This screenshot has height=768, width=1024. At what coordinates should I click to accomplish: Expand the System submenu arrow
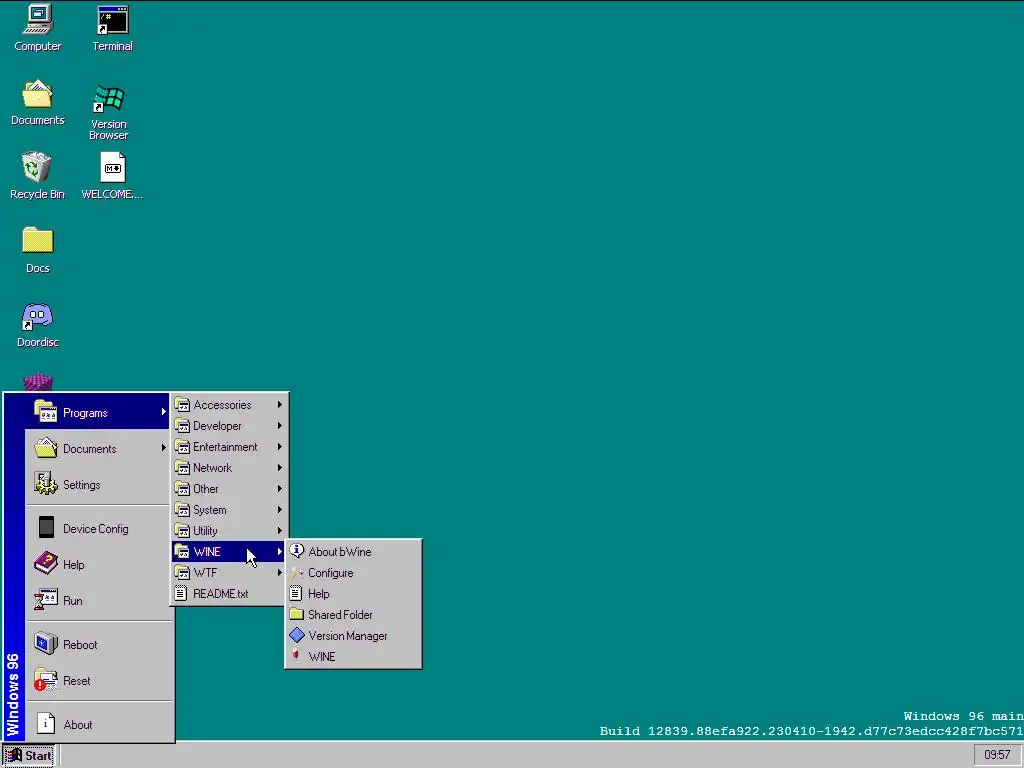(x=280, y=509)
